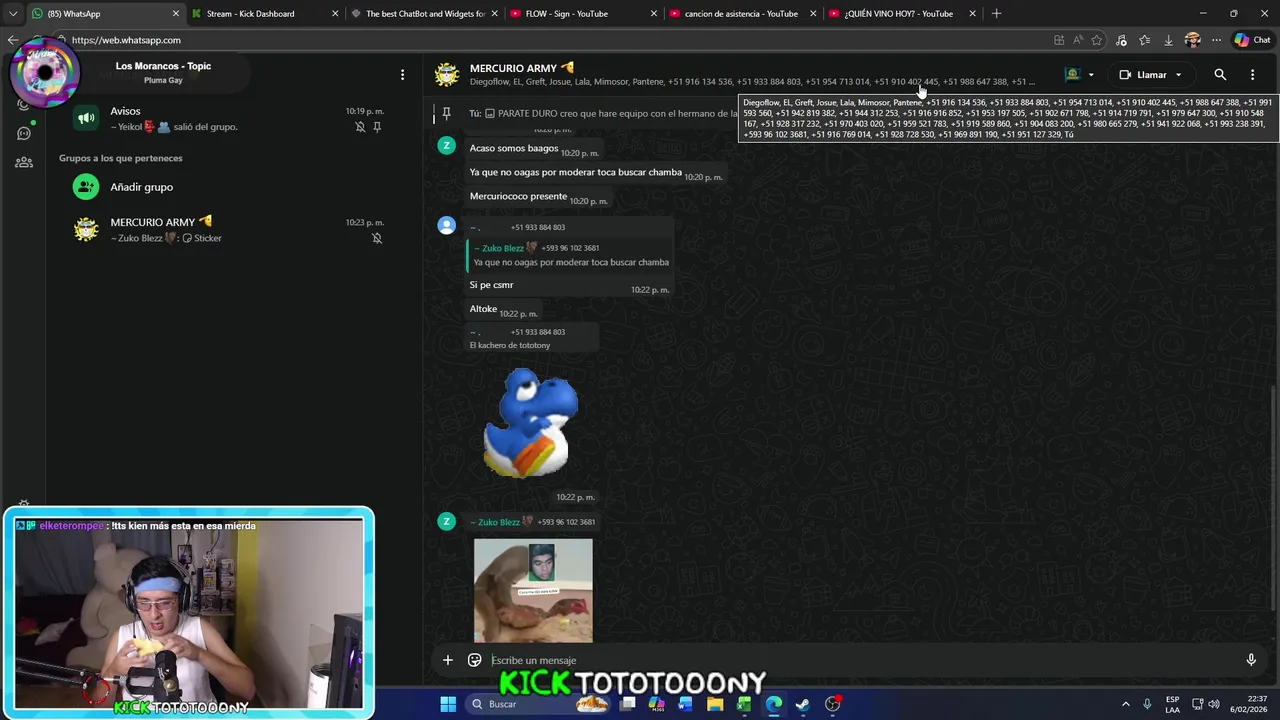Add page to favorites star icon

(1097, 40)
